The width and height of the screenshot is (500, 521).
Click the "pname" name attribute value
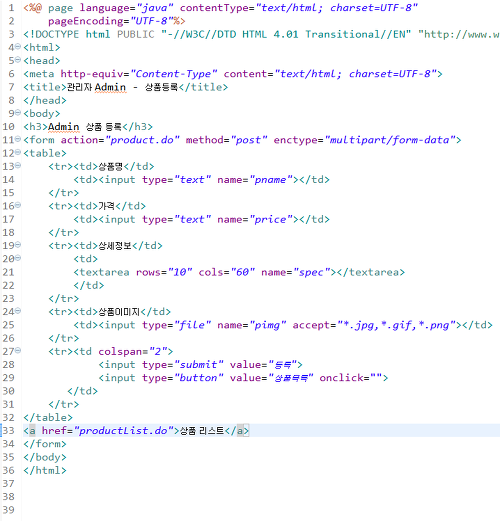point(271,180)
